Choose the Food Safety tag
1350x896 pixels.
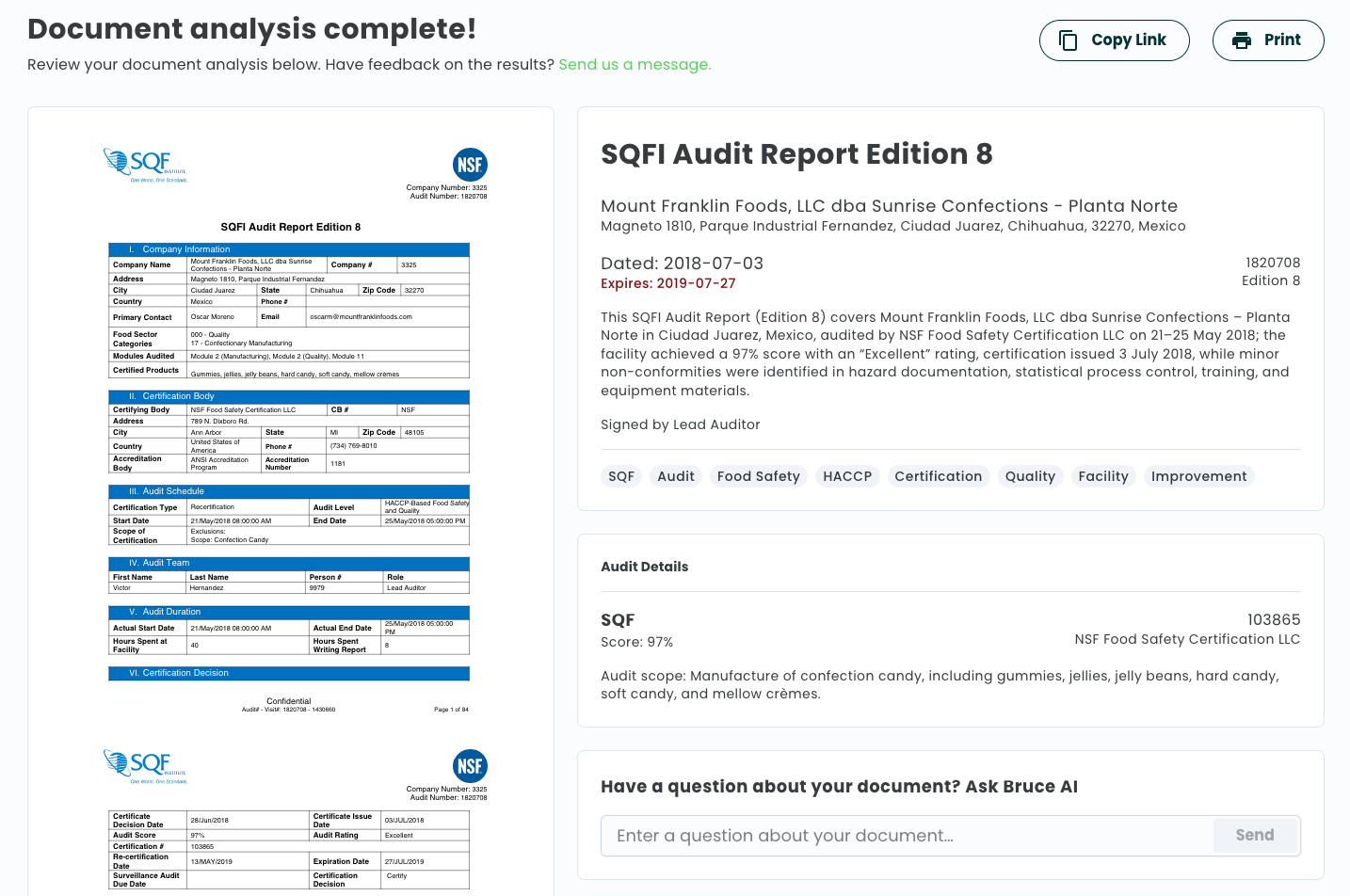coord(759,476)
